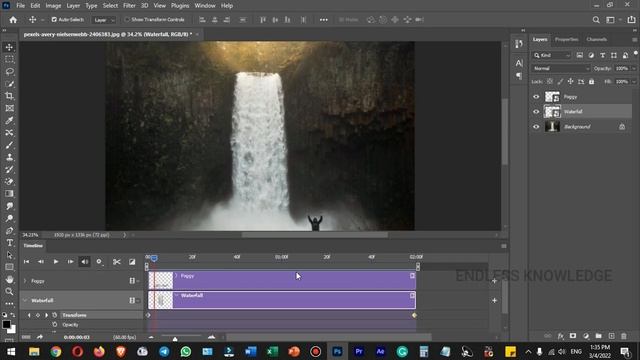Play the timeline
This screenshot has height=360, width=640.
point(56,262)
